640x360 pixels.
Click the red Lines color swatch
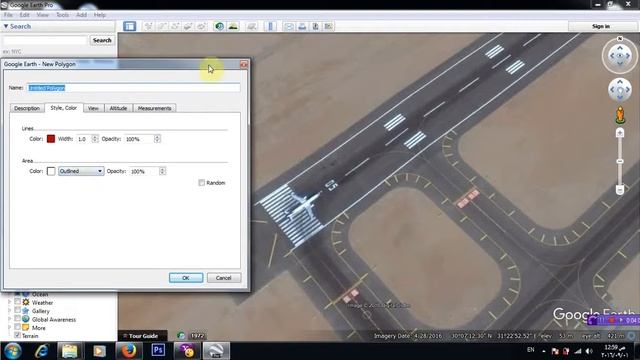[51, 139]
